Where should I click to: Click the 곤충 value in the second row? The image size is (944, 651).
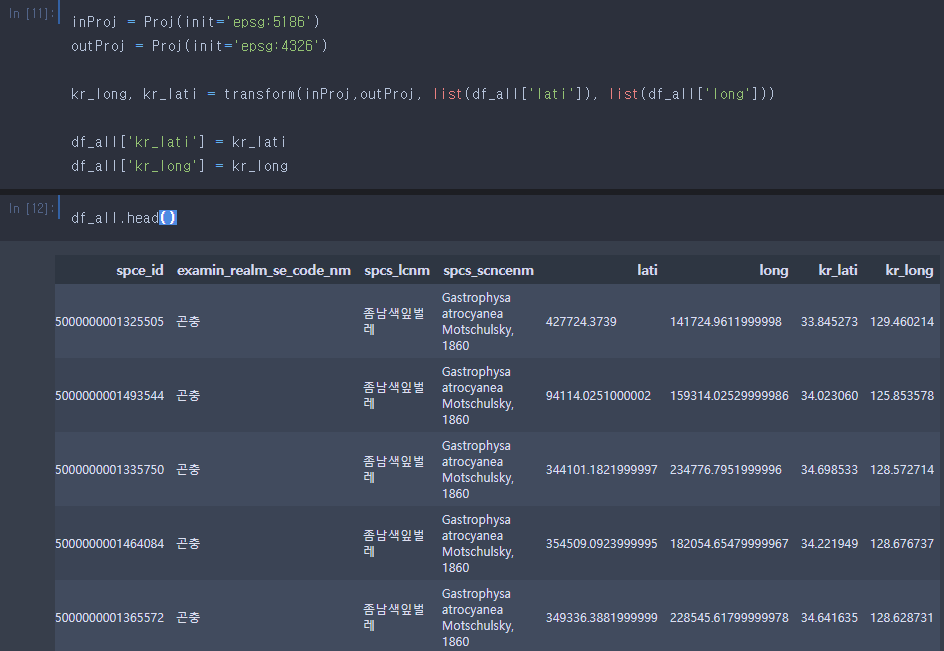[x=187, y=395]
